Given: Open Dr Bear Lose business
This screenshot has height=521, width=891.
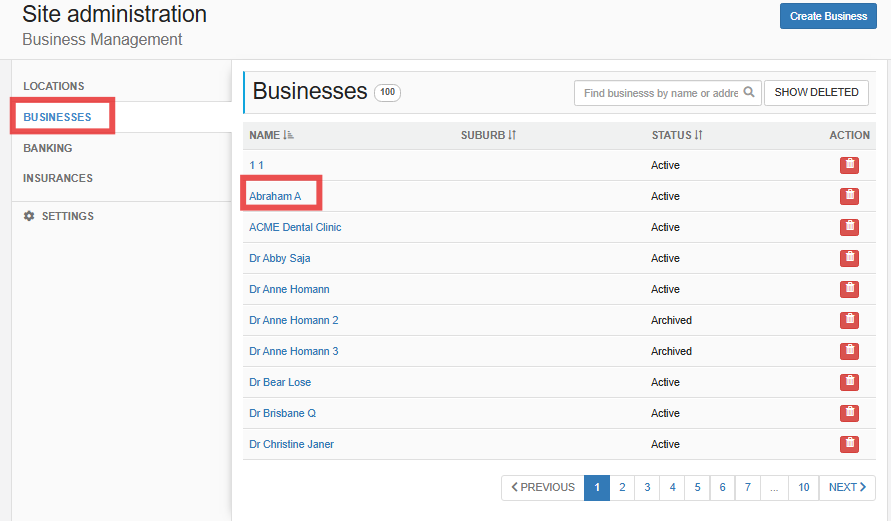Looking at the screenshot, I should click(280, 382).
